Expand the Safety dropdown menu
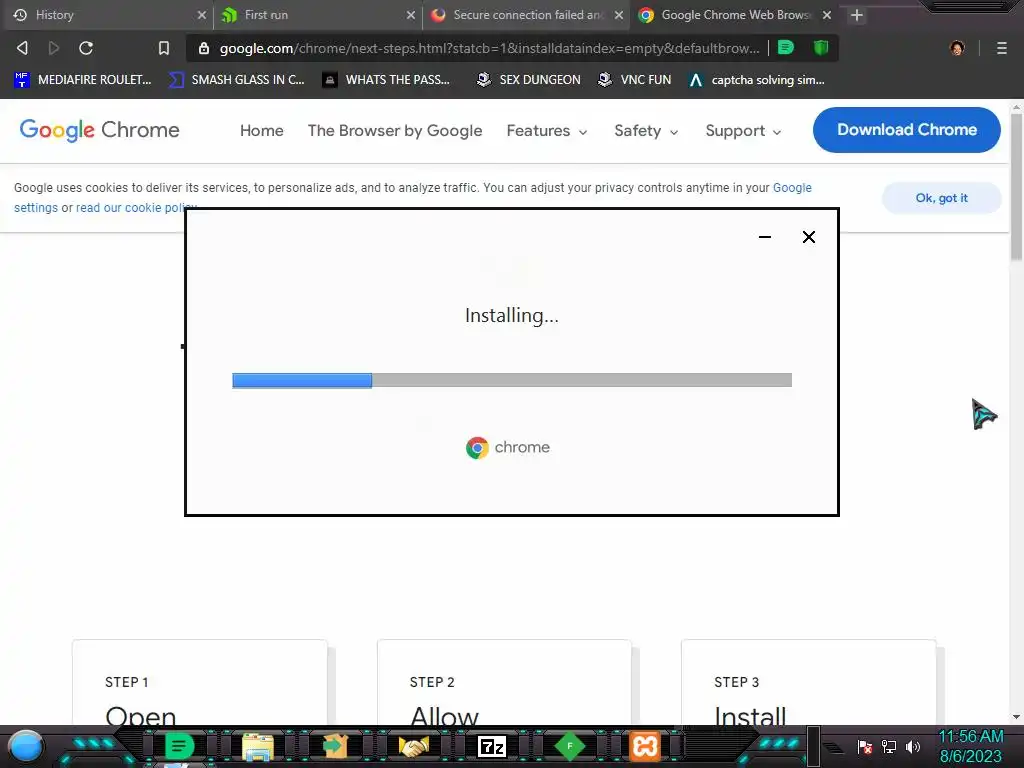Screen dimensions: 1024x768 pos(646,131)
